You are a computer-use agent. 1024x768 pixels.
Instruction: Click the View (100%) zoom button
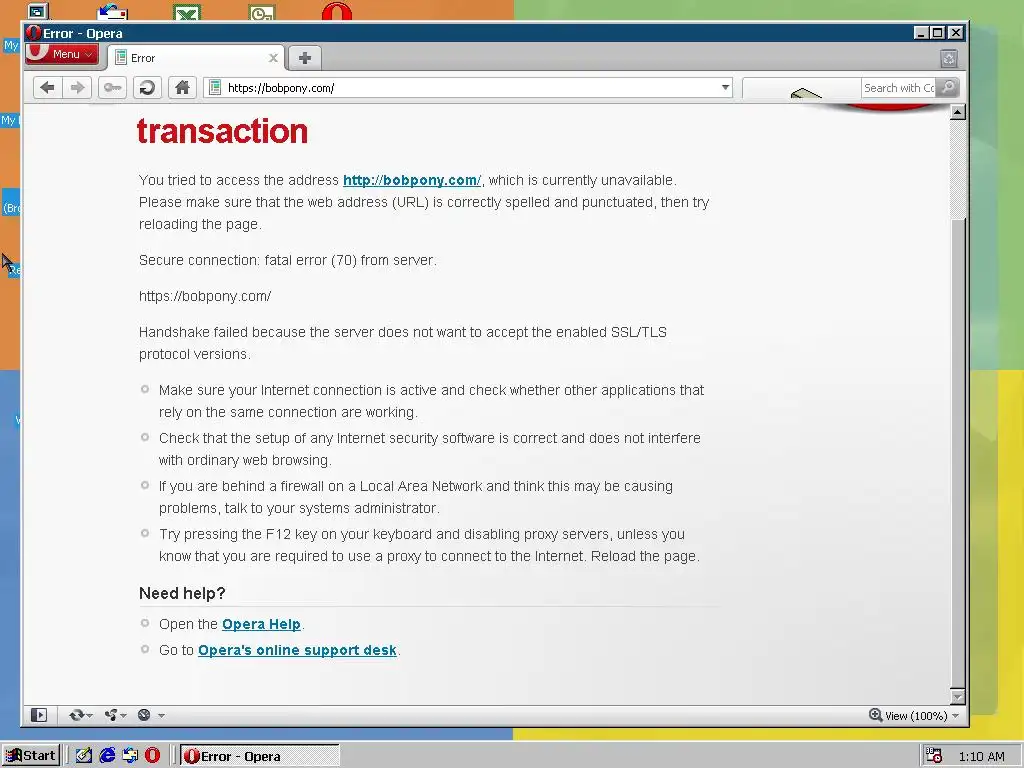click(x=908, y=716)
